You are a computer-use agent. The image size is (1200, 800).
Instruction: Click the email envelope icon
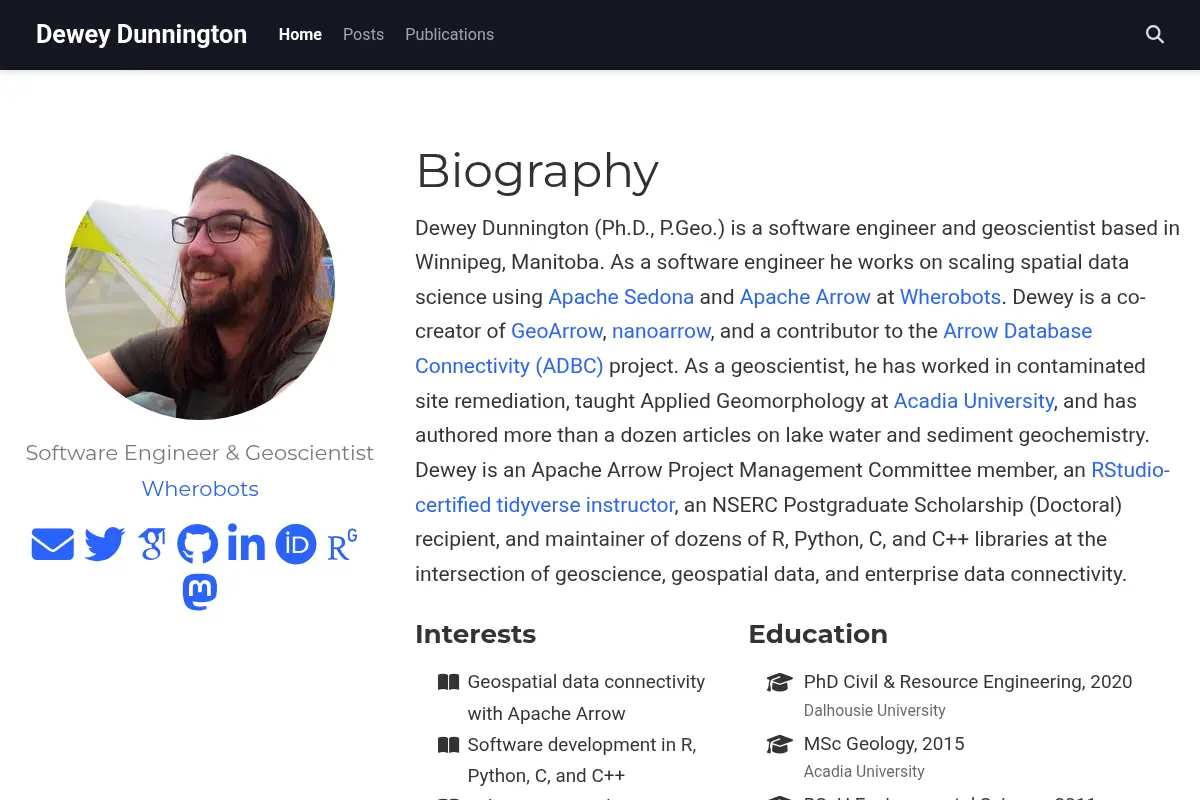pos(53,545)
